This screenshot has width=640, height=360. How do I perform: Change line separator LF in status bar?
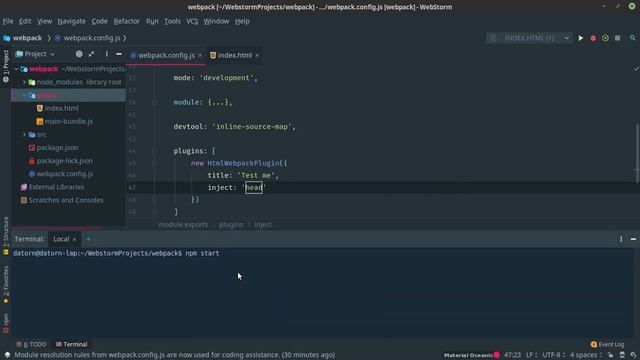[x=531, y=355]
